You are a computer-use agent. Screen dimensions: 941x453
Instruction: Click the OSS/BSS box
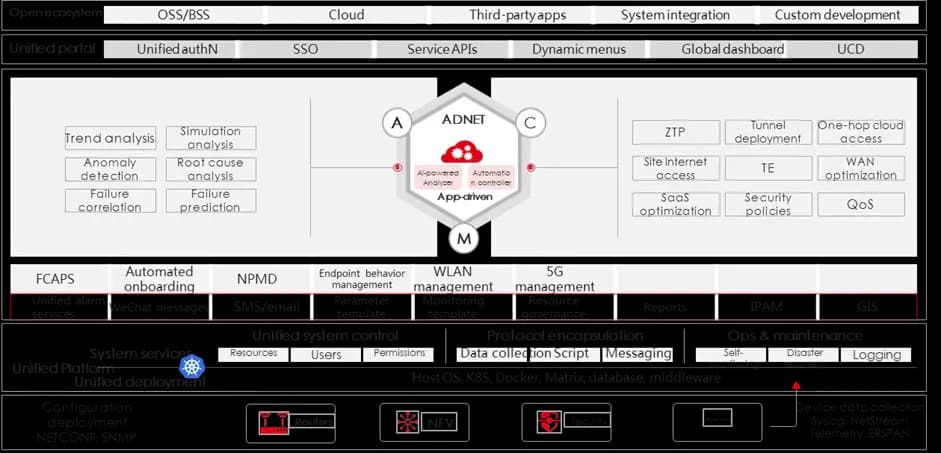pyautogui.click(x=184, y=15)
